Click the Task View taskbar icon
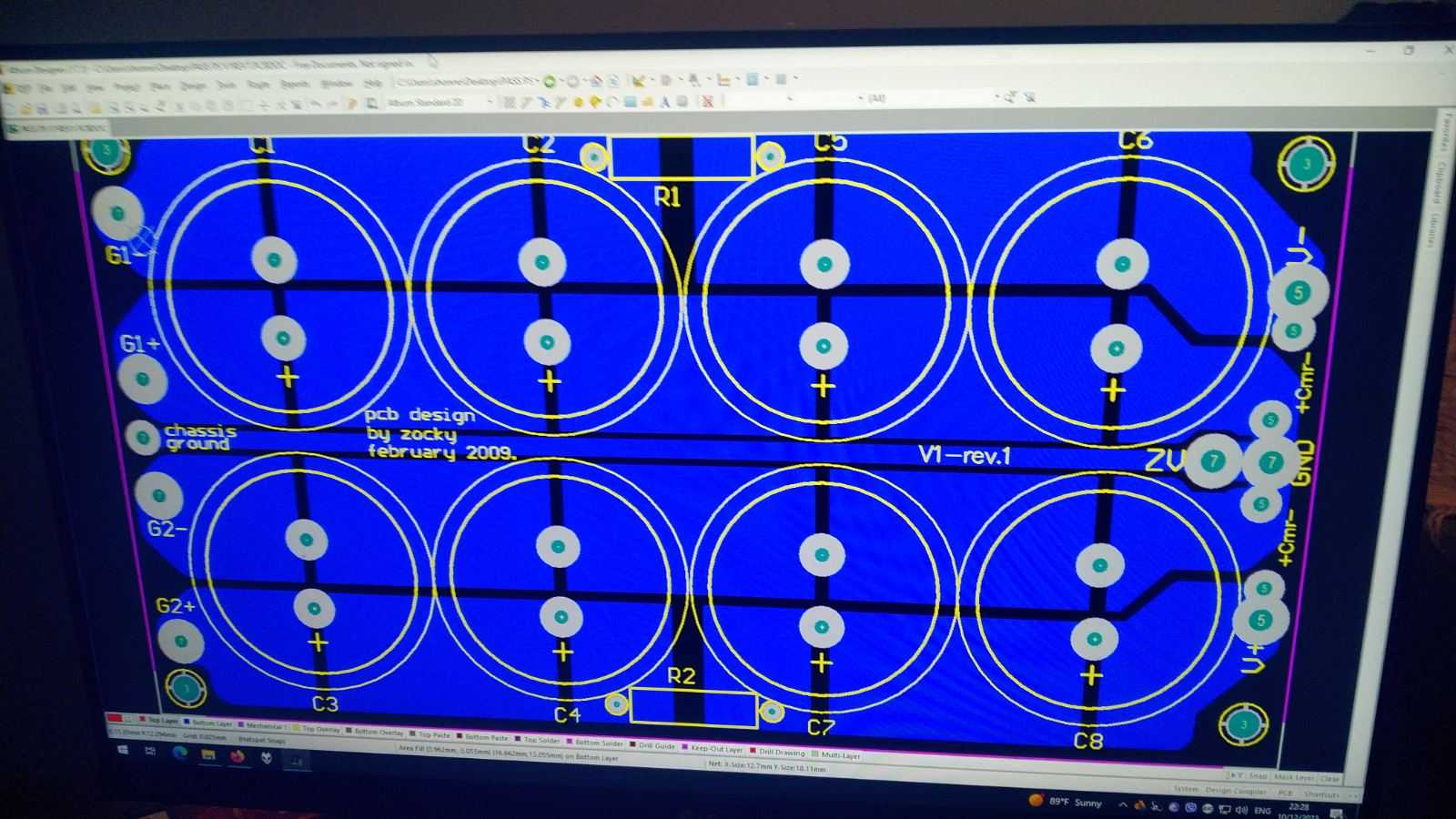The image size is (1456, 819). click(x=150, y=752)
